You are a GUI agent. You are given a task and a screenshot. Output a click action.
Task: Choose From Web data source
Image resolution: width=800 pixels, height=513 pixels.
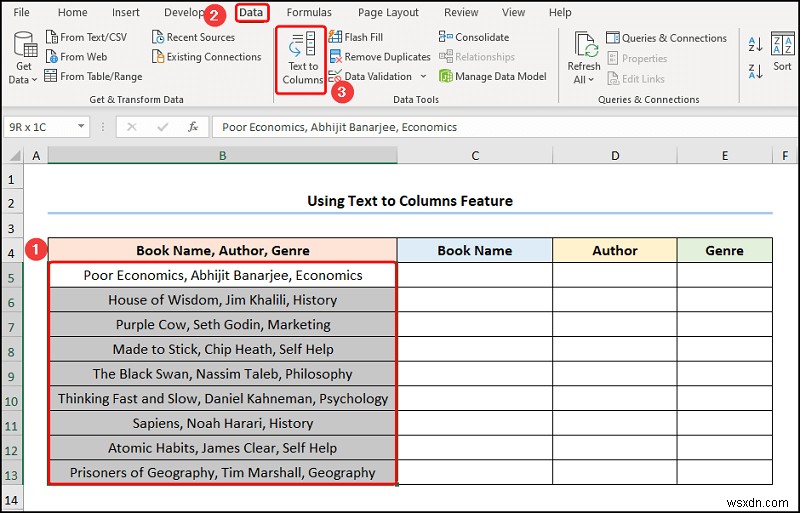(x=77, y=57)
